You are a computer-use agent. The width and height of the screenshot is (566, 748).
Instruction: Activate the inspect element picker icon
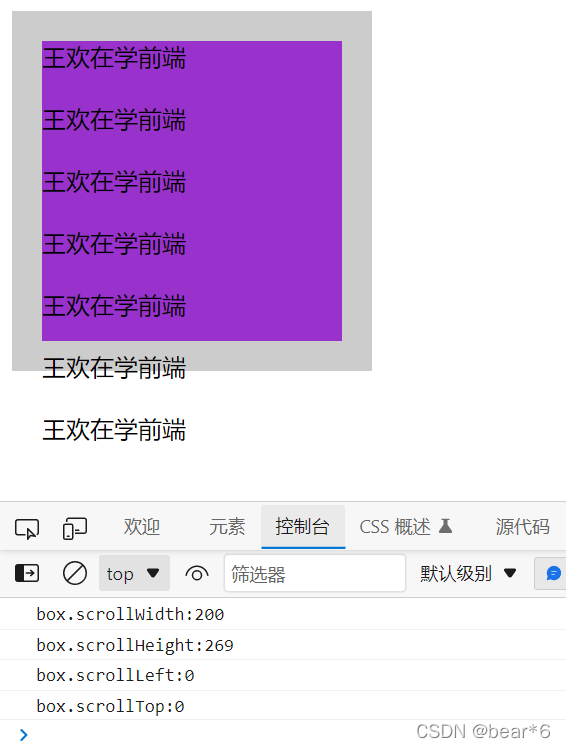click(x=27, y=529)
